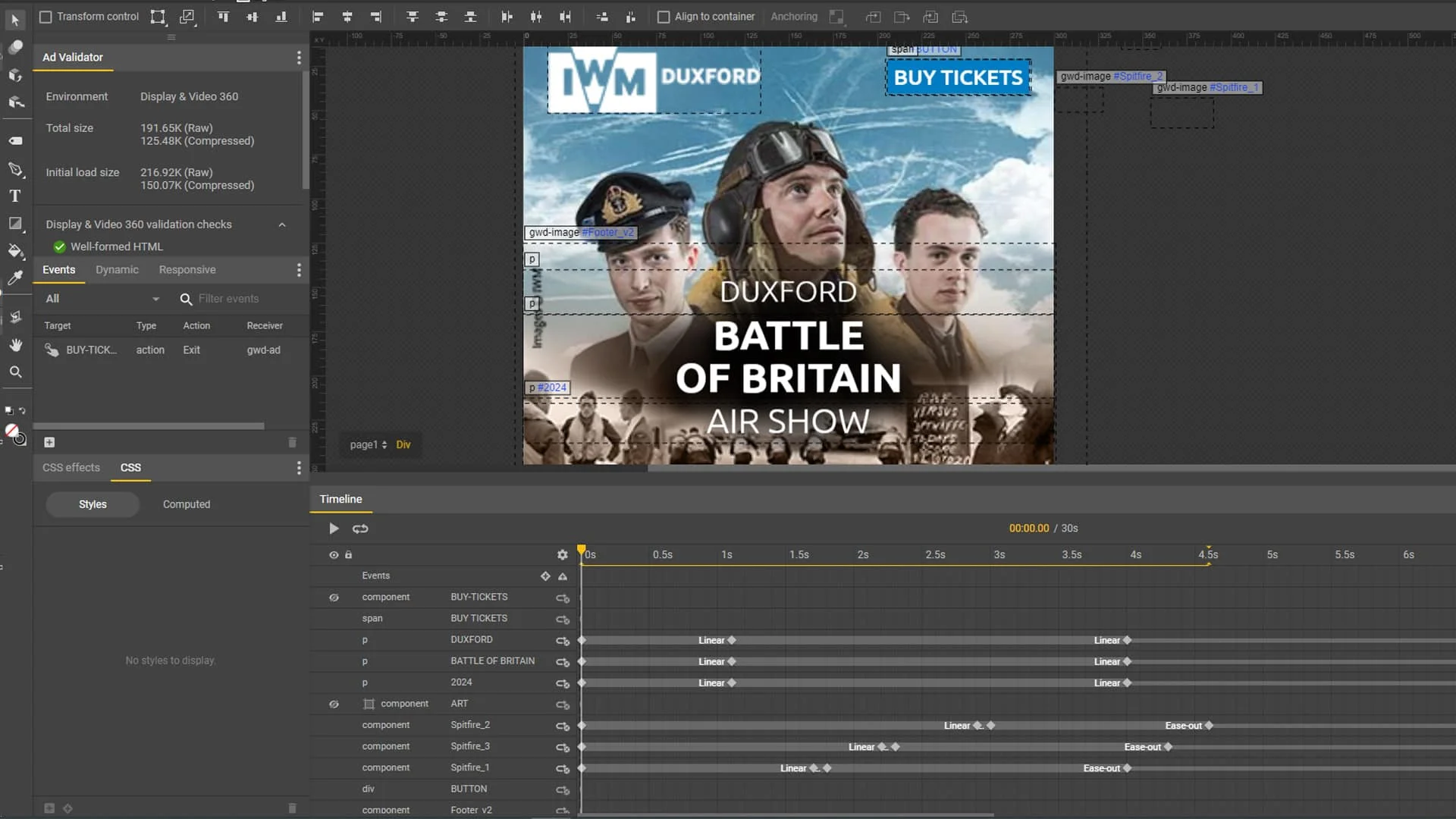
Task: Click the Ease-out keyframe span on Spitfire_2
Action: tap(1183, 726)
